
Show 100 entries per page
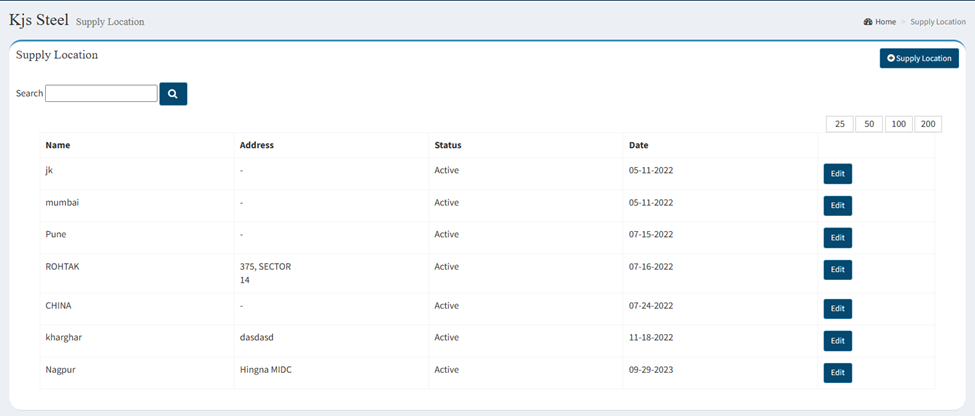[899, 124]
